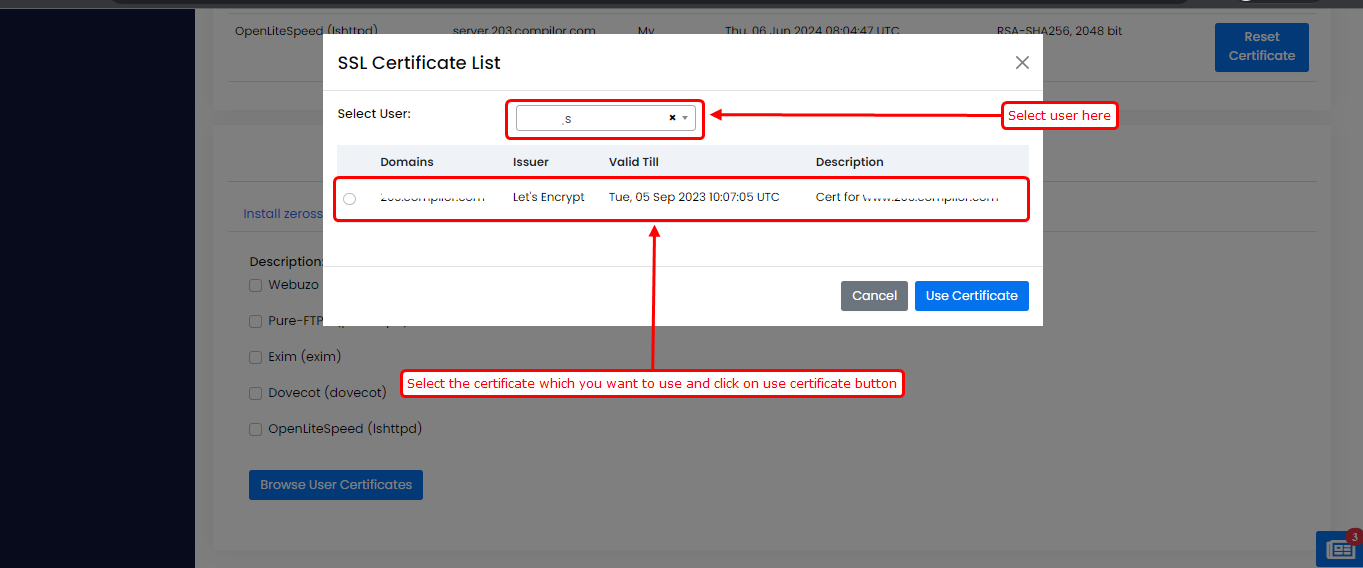Click the Use Certificate button
The image size is (1363, 568).
(971, 296)
